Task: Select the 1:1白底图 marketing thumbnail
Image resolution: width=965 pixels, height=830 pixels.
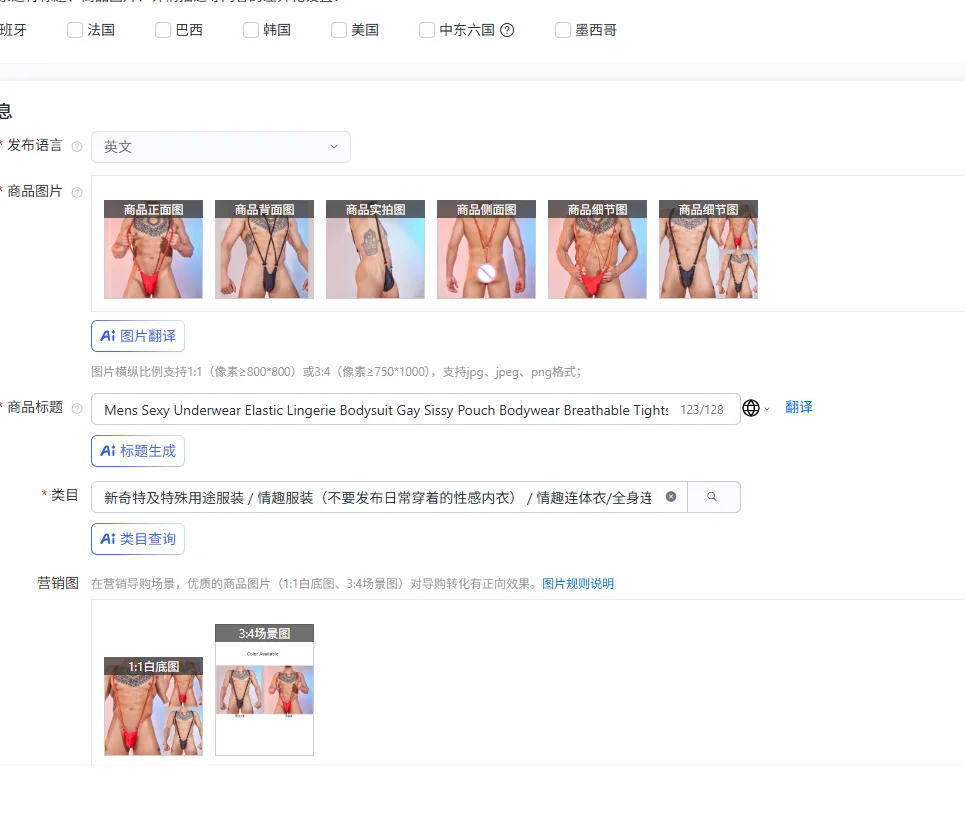Action: [153, 706]
